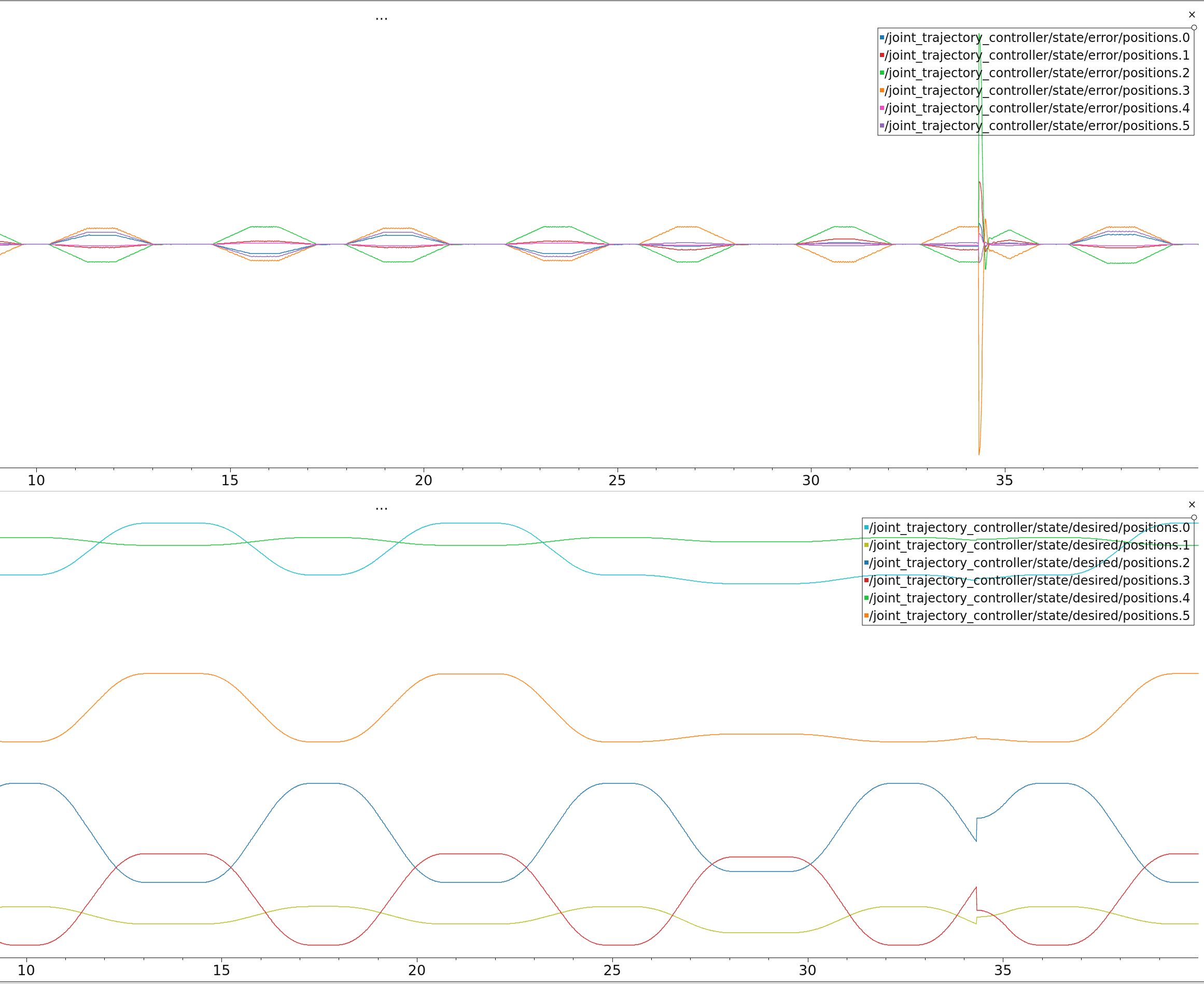Click desired/positions.1 olive color marker
Screen dimensions: 1204x984
tap(866, 545)
